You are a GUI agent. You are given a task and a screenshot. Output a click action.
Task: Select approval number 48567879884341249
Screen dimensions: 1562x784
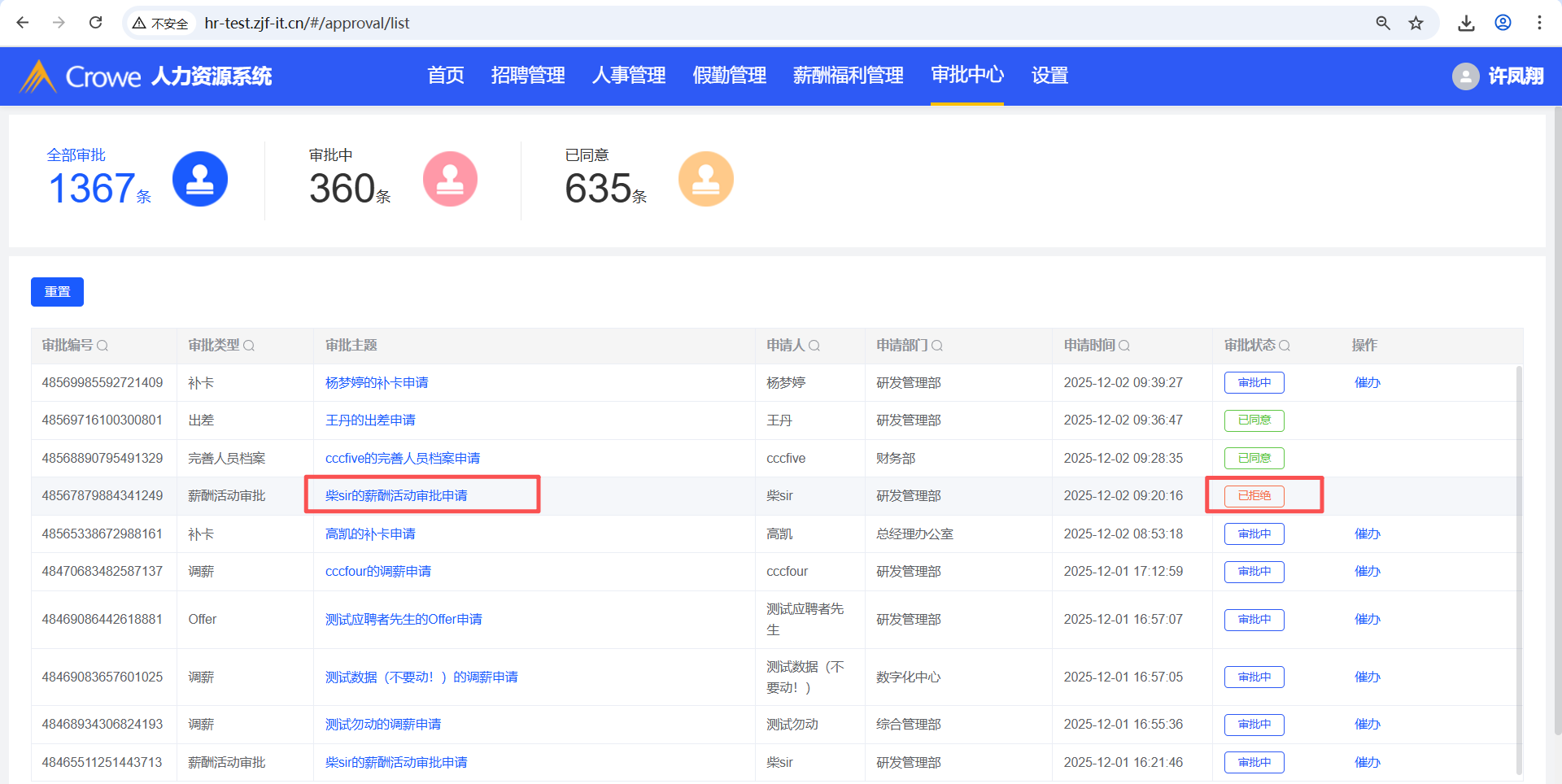click(x=103, y=496)
